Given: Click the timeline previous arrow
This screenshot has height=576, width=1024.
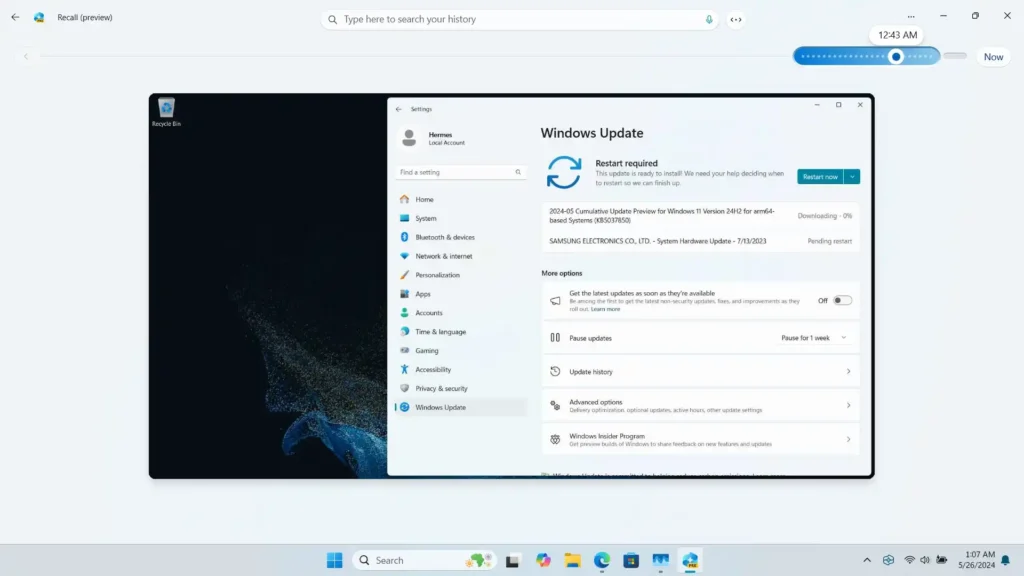Looking at the screenshot, I should [26, 57].
